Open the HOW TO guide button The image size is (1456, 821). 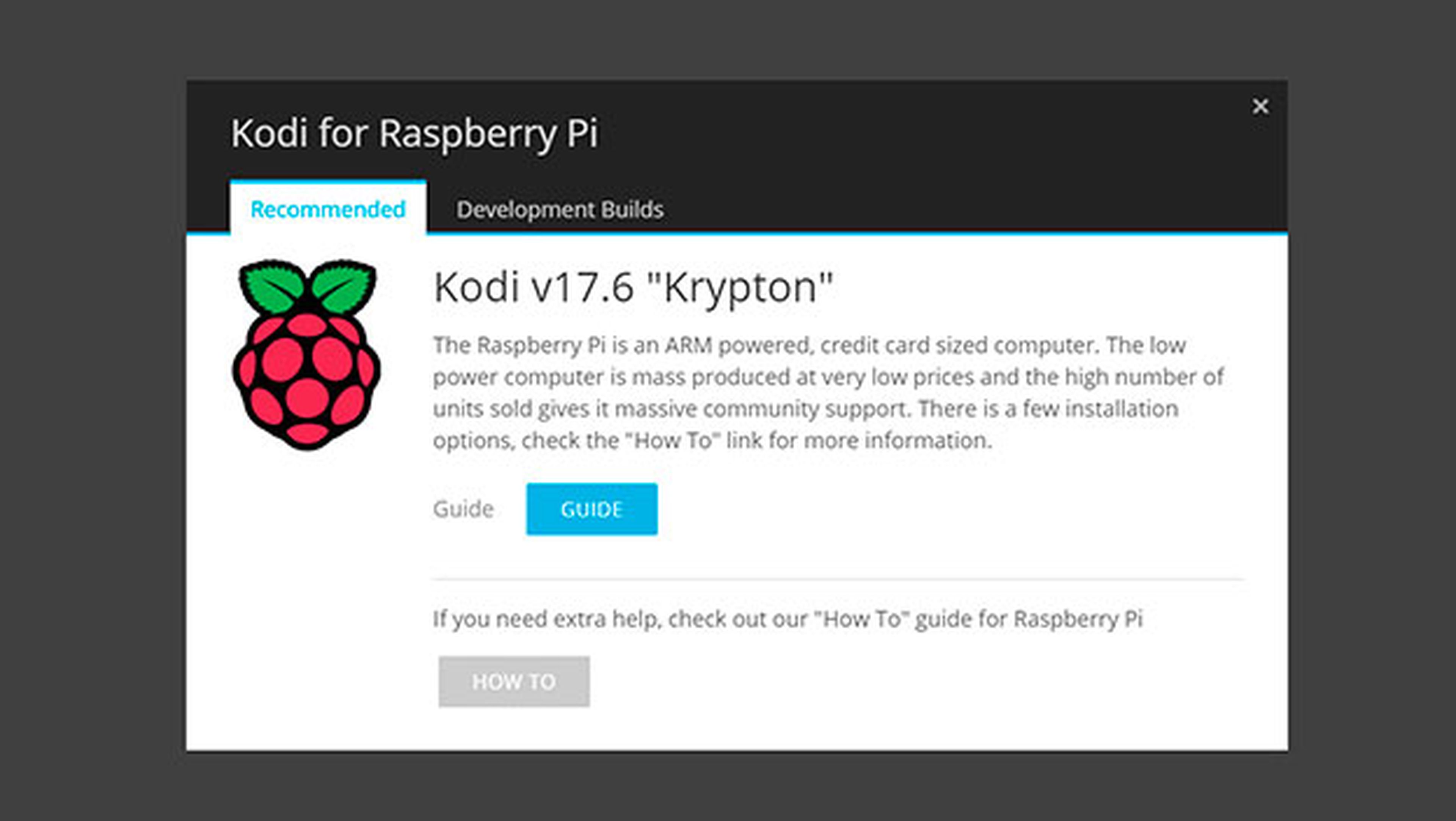pos(514,682)
